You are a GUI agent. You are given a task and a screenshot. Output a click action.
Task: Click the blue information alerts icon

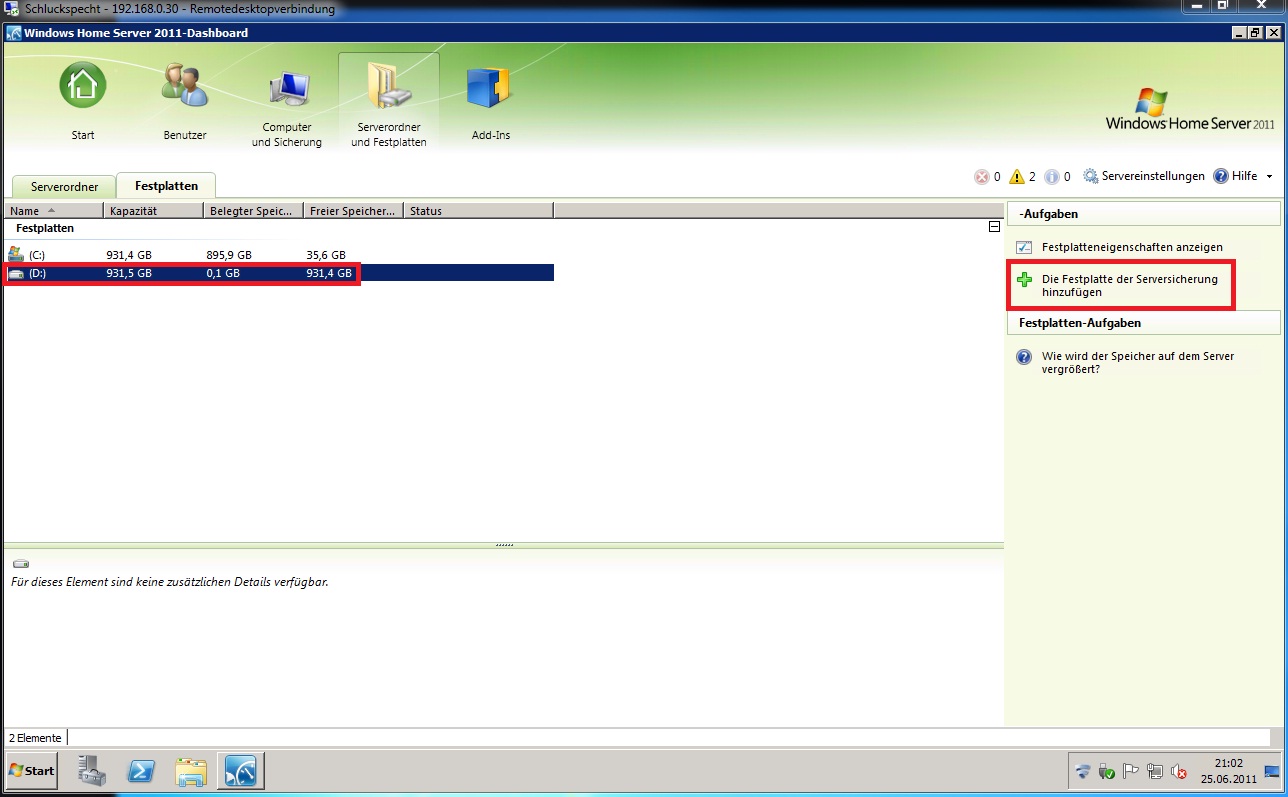coord(1052,177)
